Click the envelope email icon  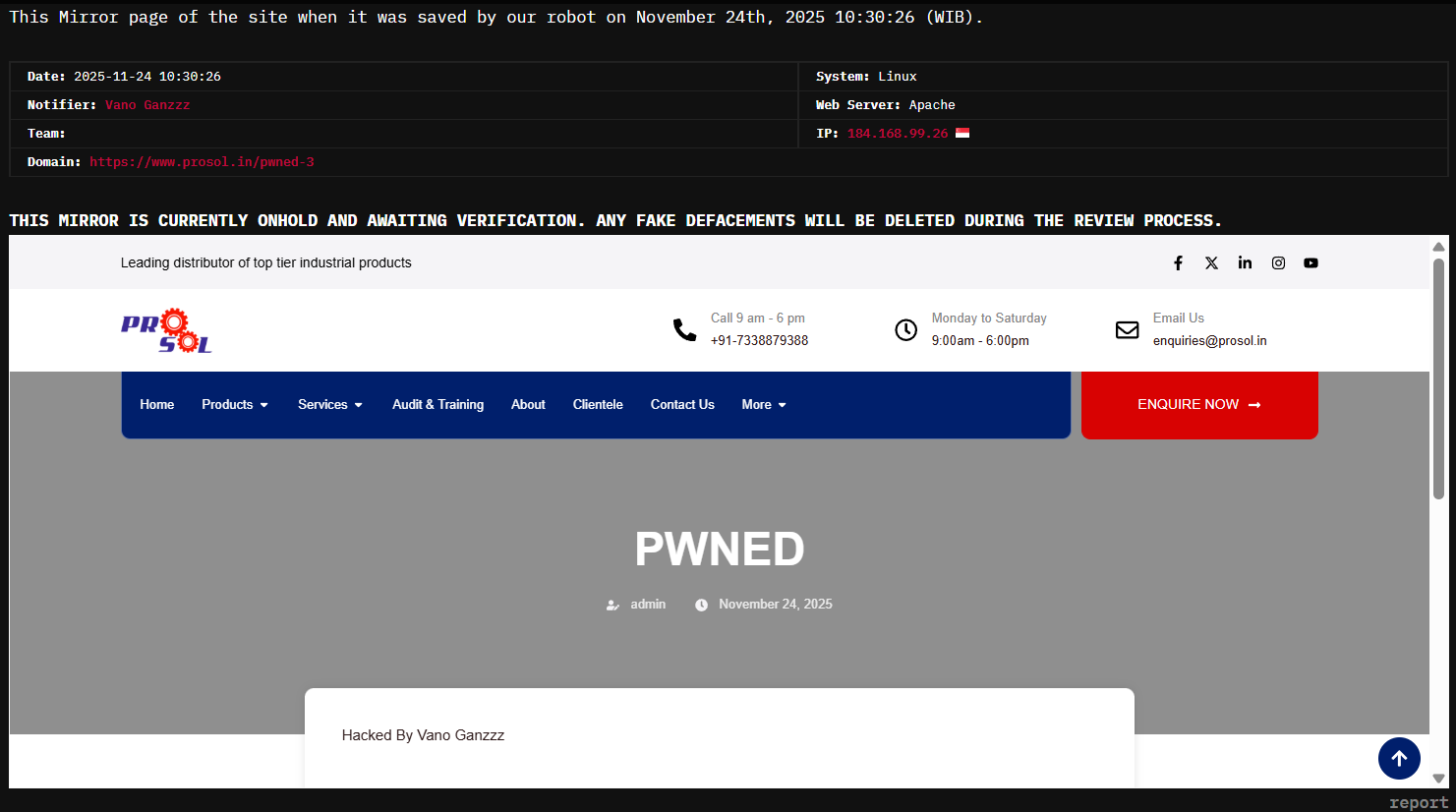tap(1127, 330)
